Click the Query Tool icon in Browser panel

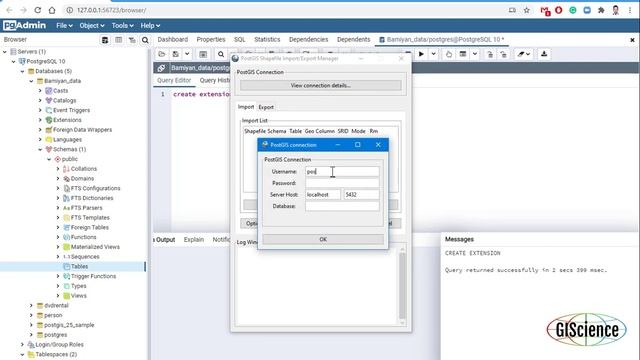[x=105, y=40]
